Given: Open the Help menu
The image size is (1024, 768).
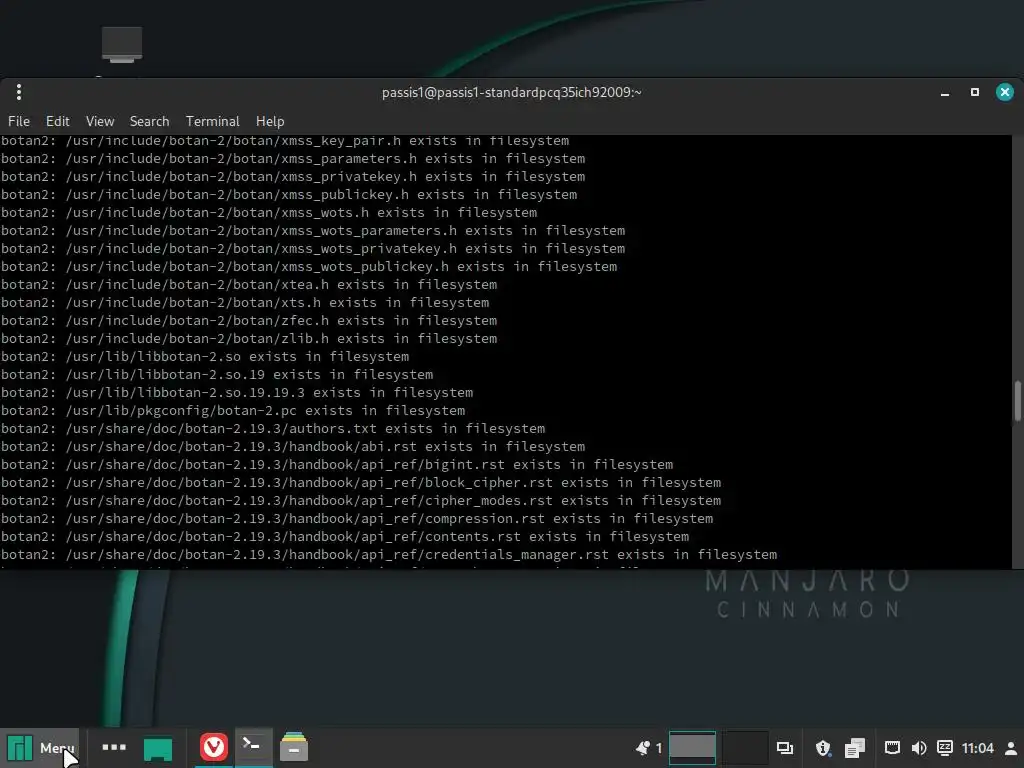Looking at the screenshot, I should [x=270, y=121].
